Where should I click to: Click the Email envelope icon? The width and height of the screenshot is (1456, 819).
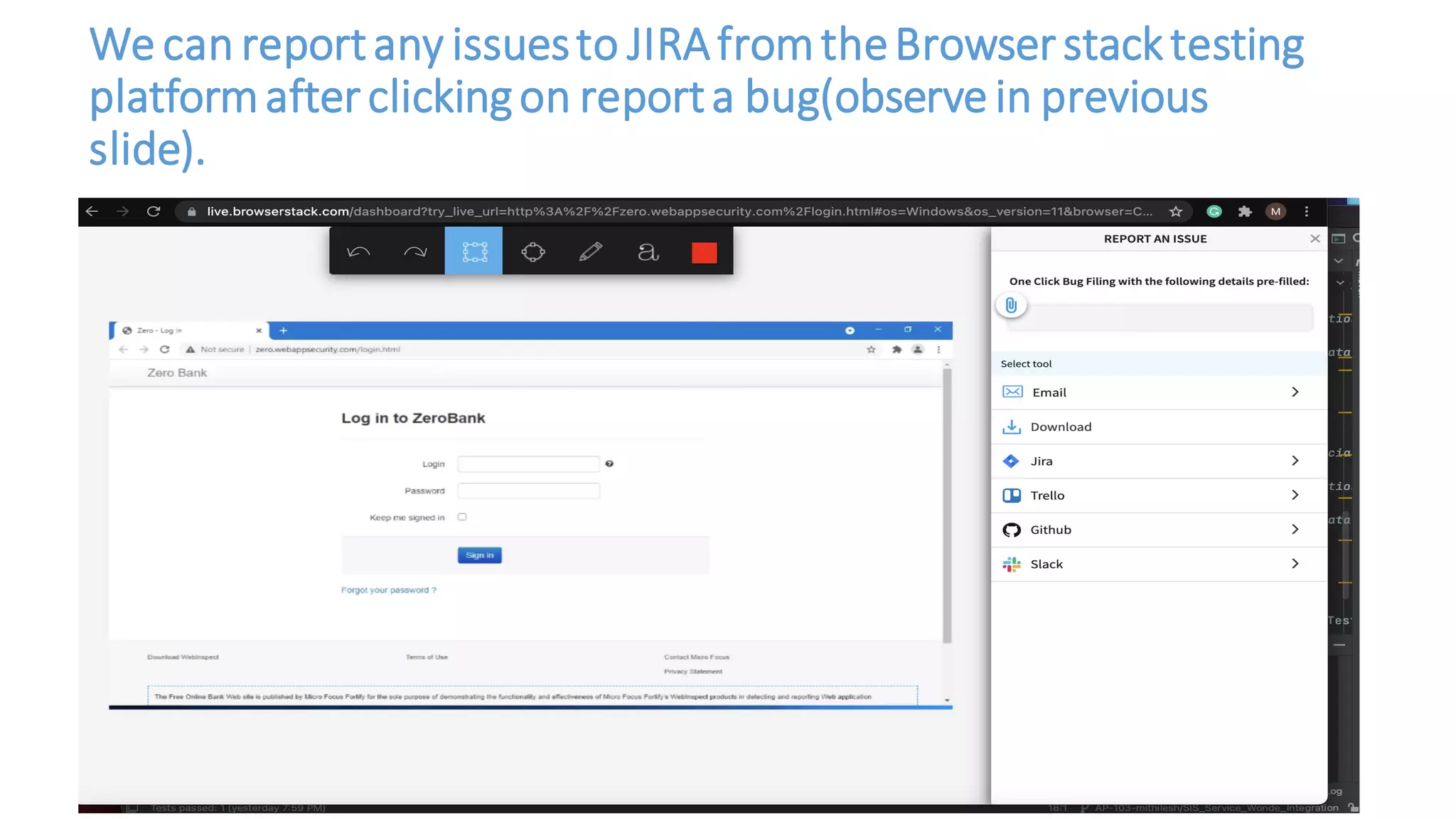[1012, 392]
